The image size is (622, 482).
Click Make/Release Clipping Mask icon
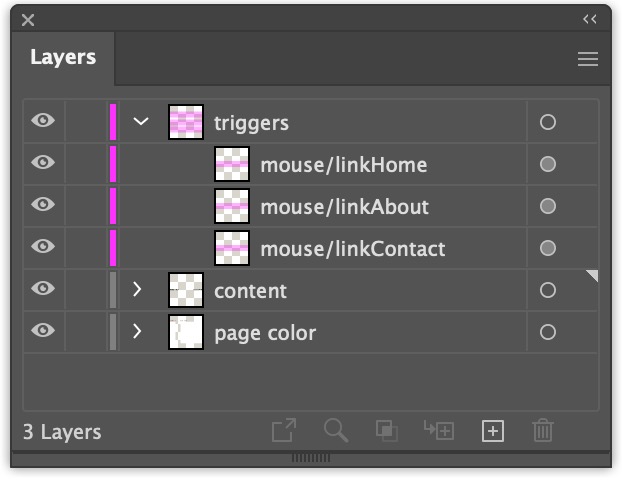387,431
